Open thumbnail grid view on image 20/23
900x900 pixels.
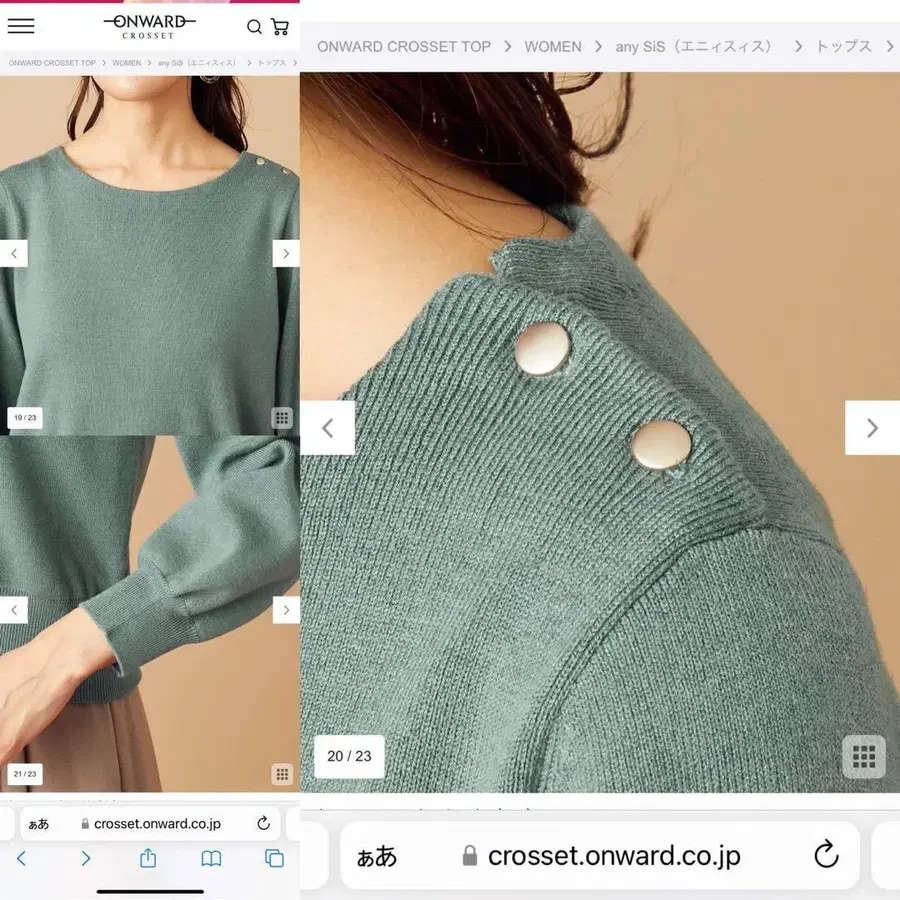pos(863,757)
